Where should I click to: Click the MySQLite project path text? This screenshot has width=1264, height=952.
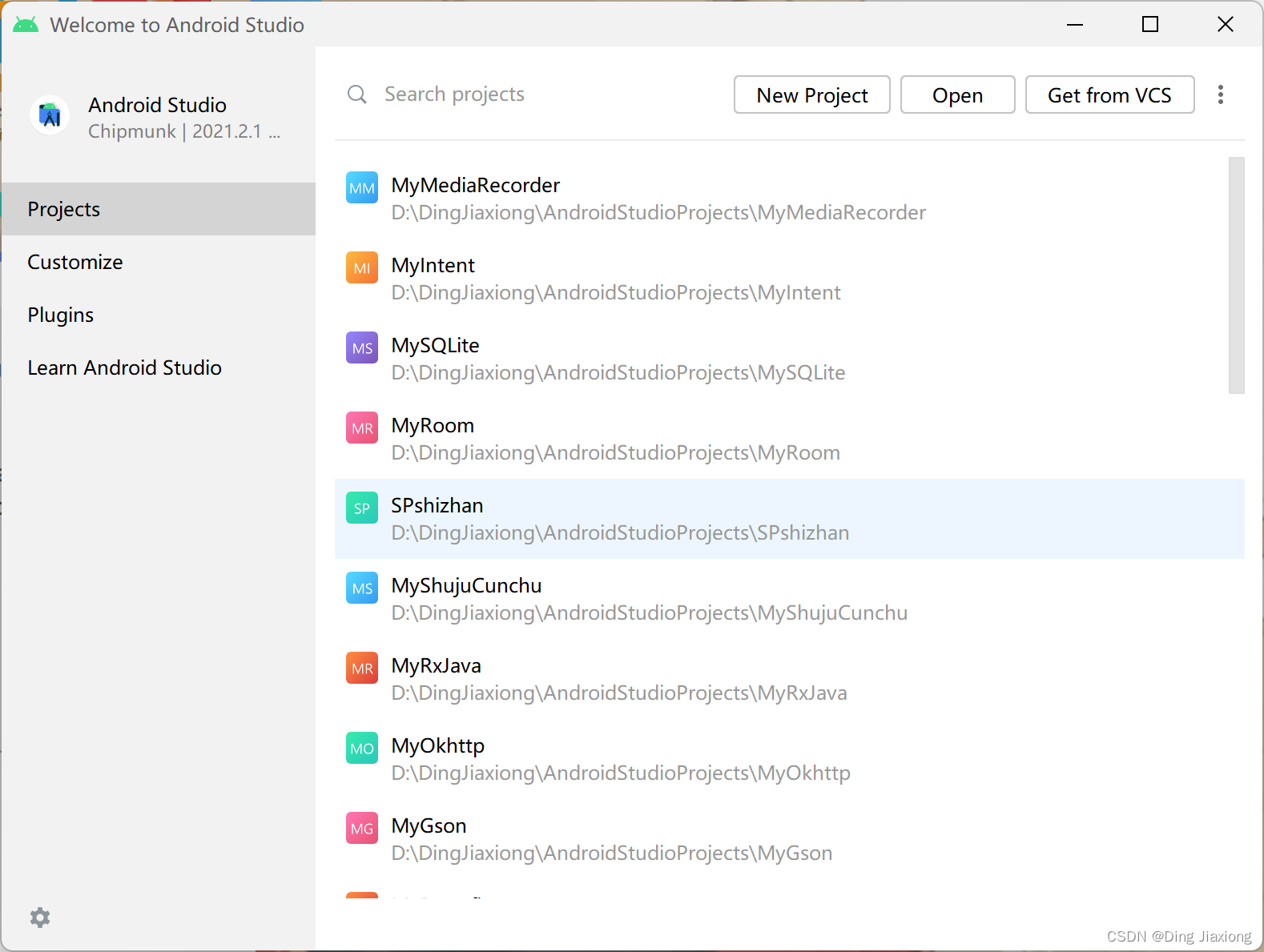pos(618,373)
